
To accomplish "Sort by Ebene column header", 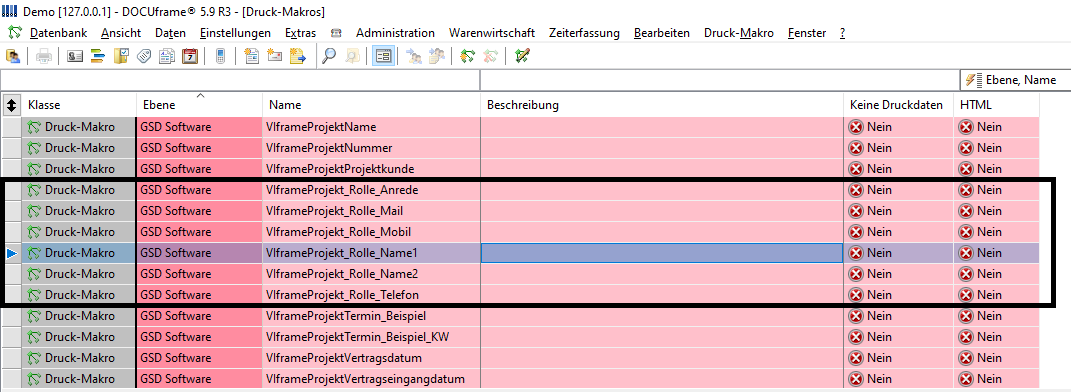I will pyautogui.click(x=199, y=105).
